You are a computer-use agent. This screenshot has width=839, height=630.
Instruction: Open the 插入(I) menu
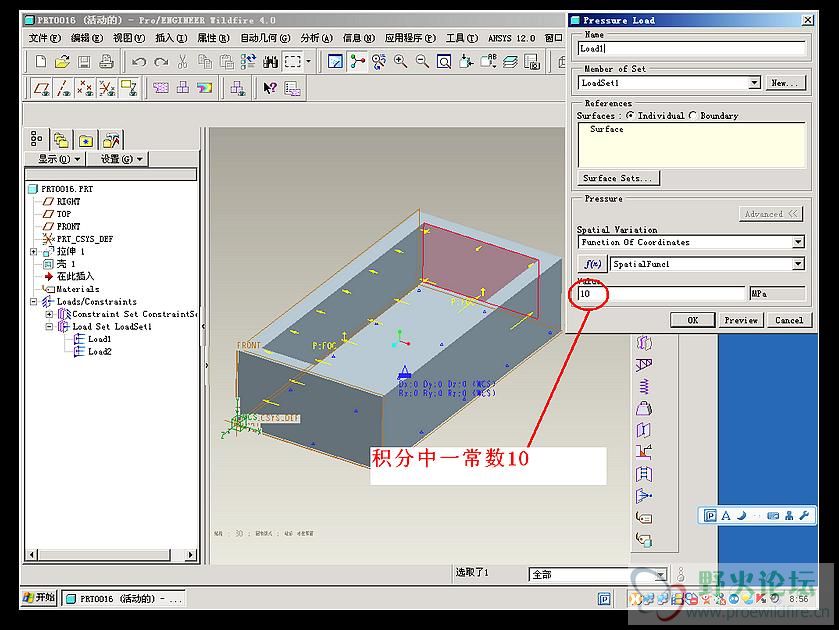171,38
